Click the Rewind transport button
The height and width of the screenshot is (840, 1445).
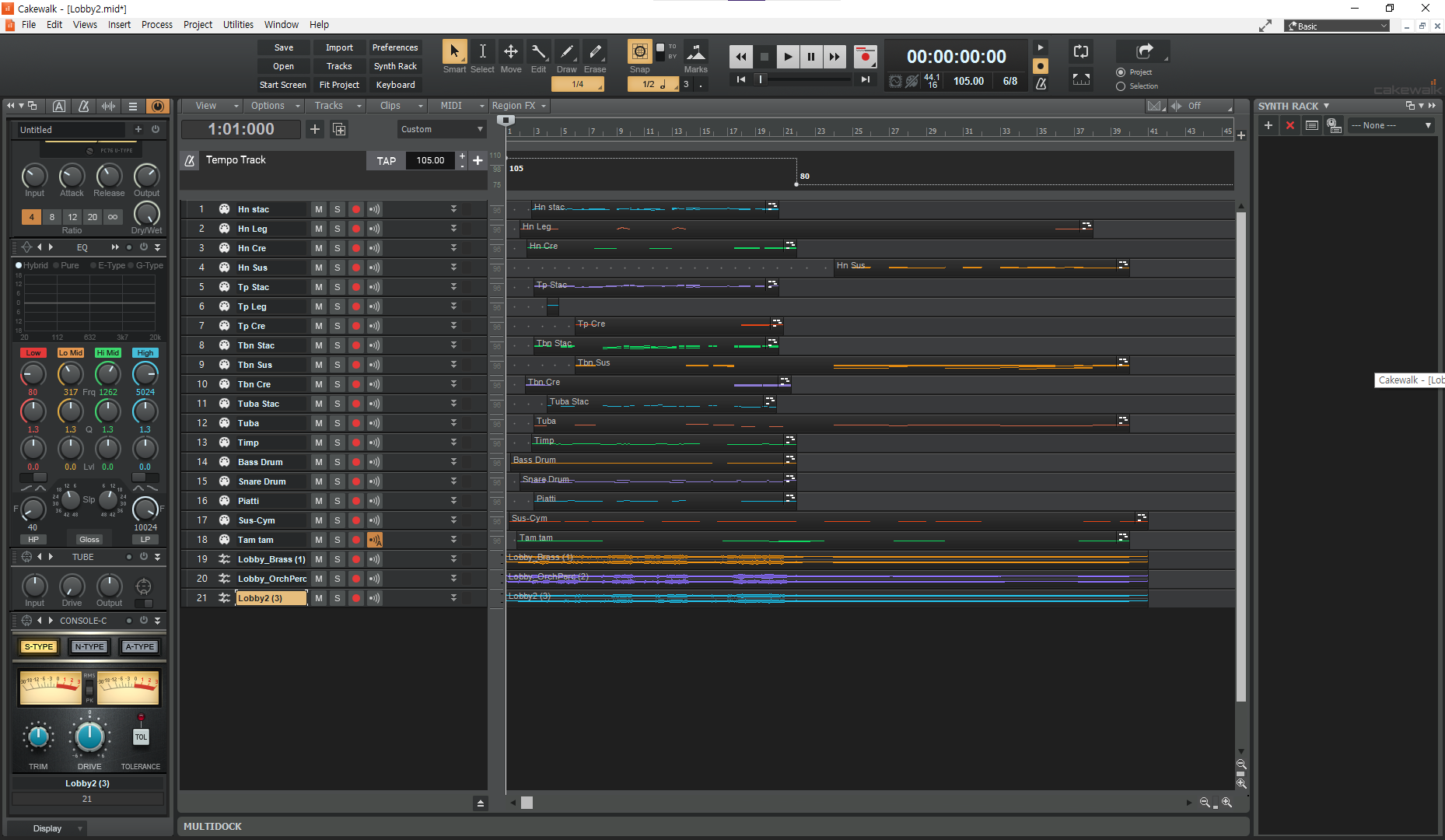[x=740, y=57]
